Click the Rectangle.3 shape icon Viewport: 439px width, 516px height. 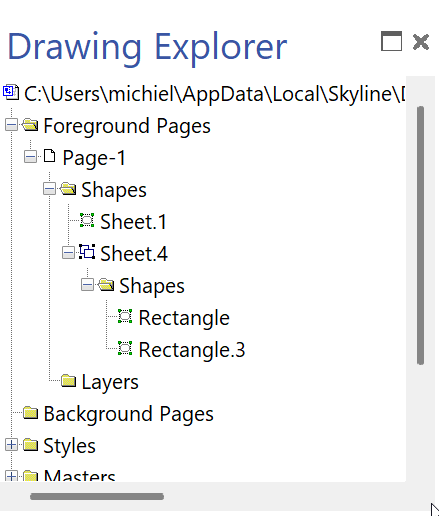[x=125, y=348]
